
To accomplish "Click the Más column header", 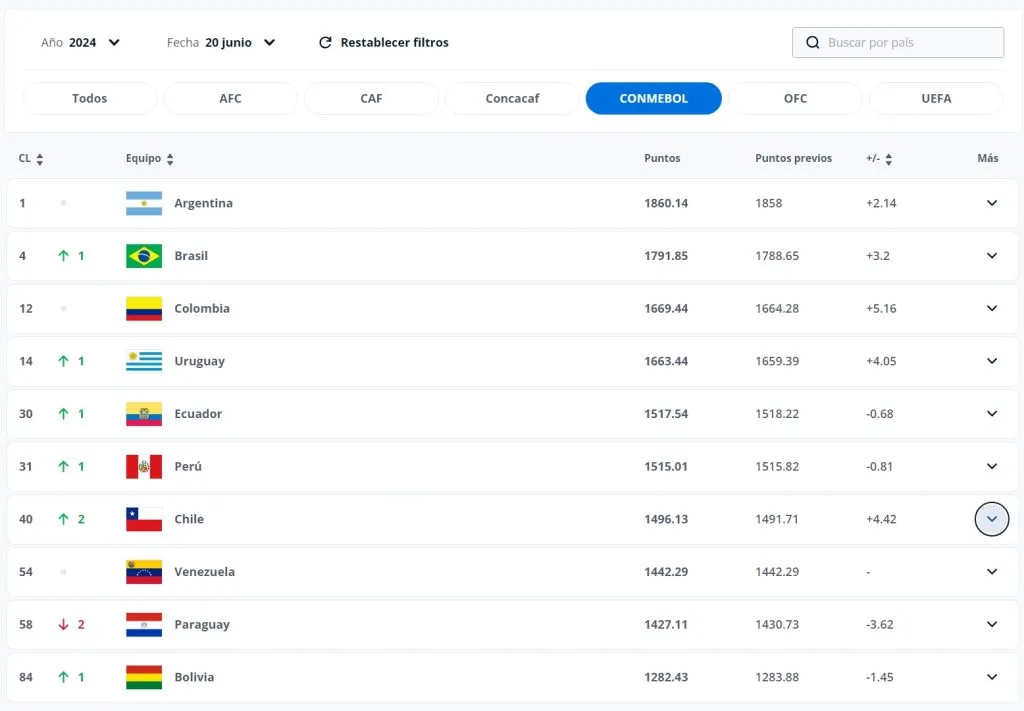I will coord(987,158).
